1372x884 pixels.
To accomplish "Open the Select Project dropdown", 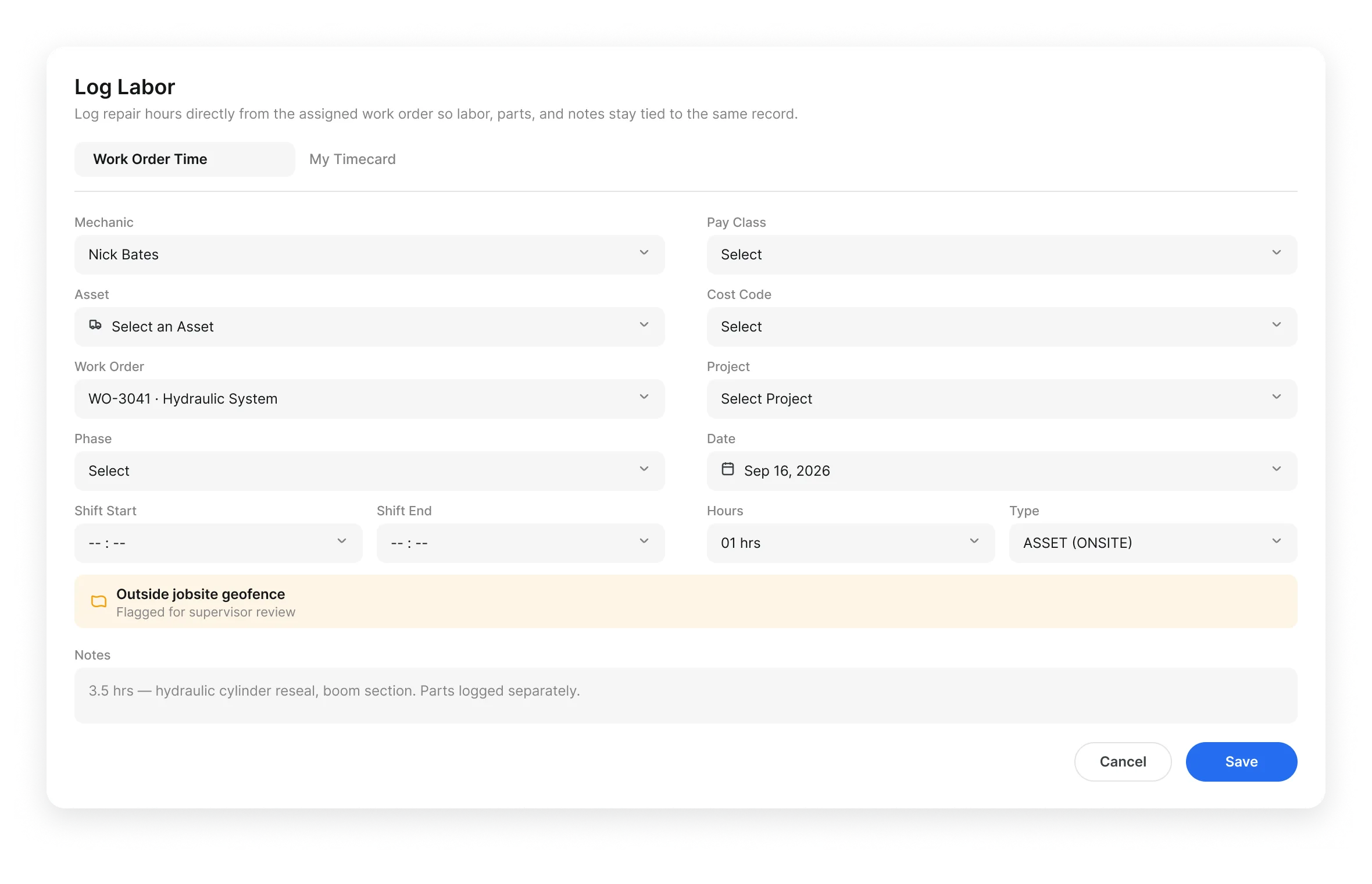I will coord(1002,399).
